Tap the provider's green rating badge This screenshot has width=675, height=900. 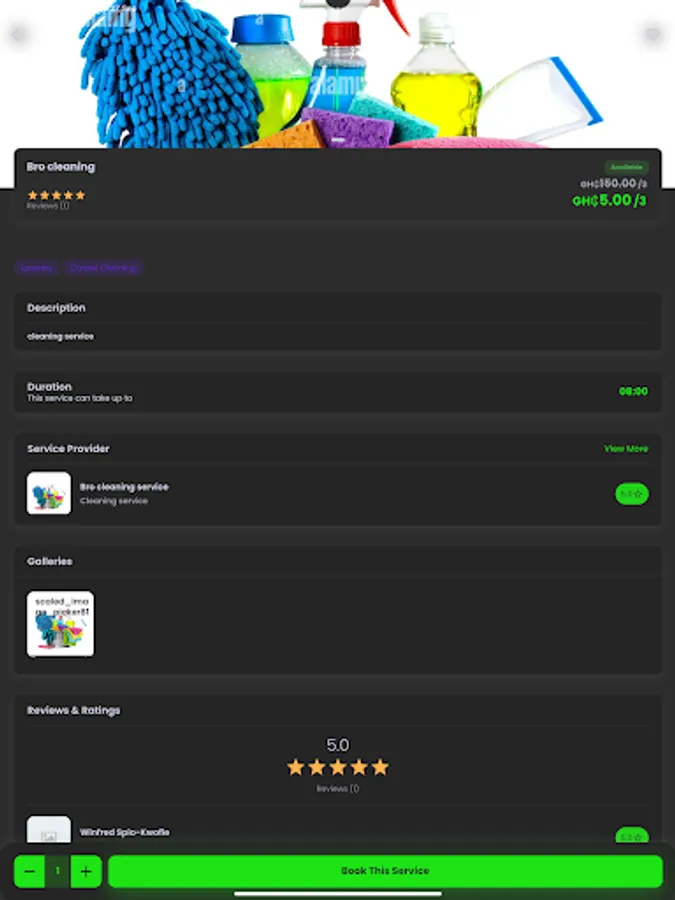(632, 494)
